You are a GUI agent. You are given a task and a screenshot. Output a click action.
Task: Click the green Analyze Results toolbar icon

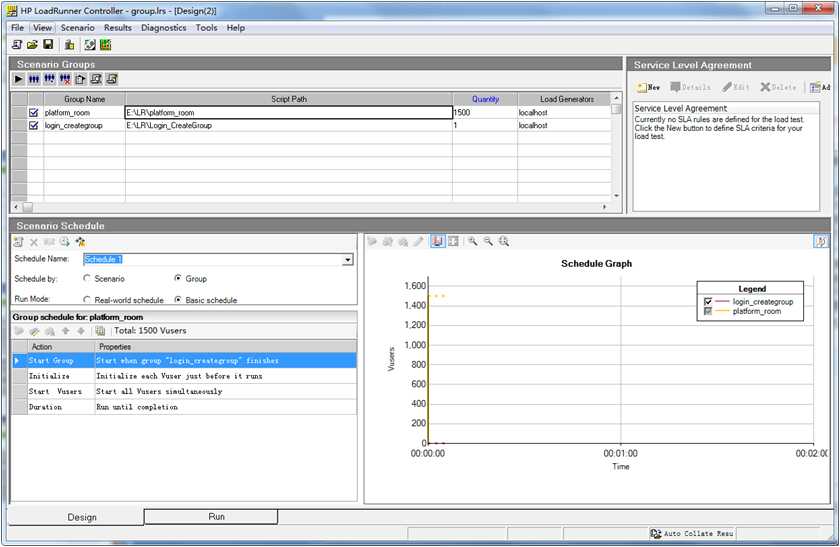click(x=106, y=45)
